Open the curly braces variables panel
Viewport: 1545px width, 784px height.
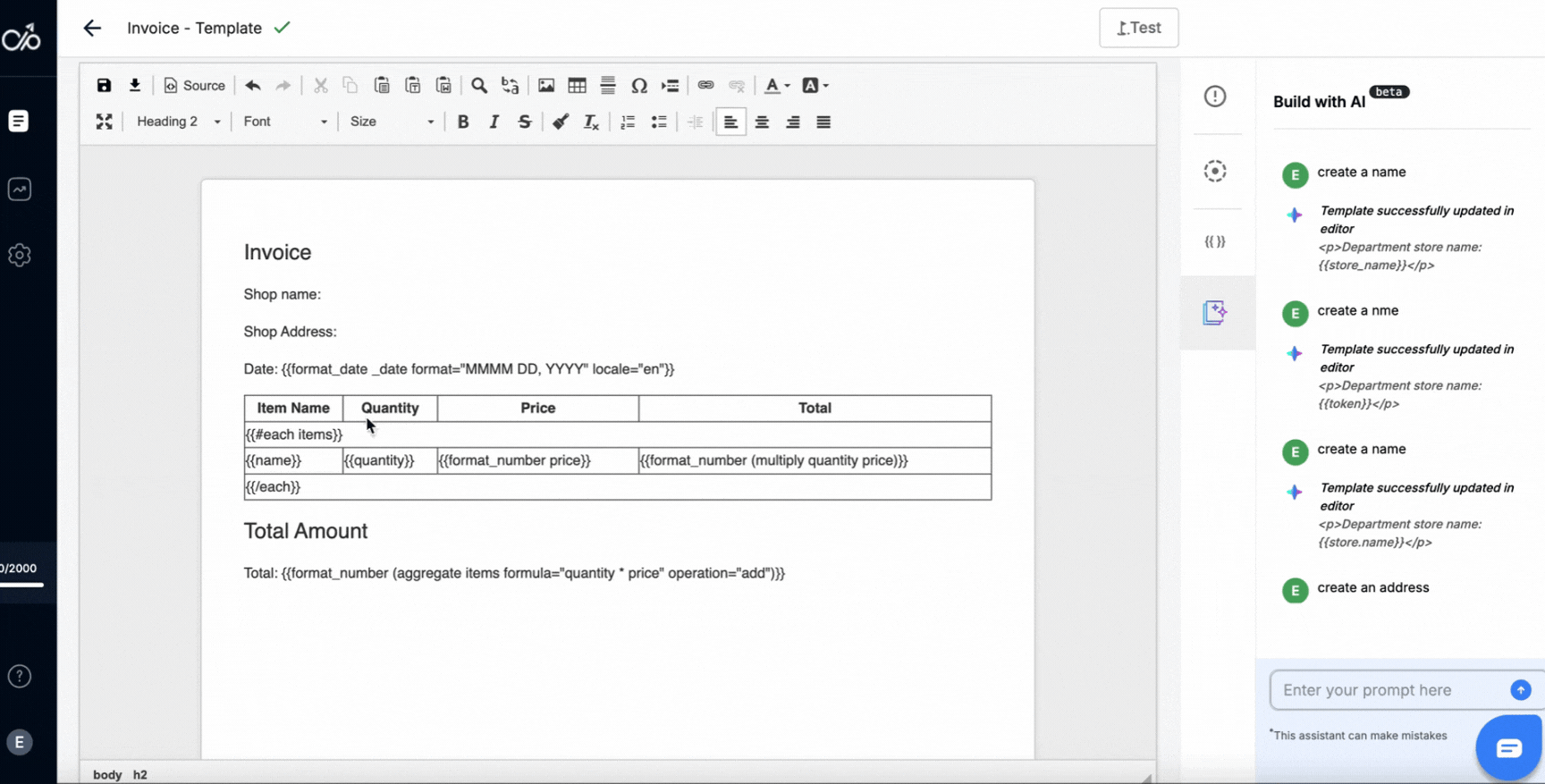[x=1214, y=241]
